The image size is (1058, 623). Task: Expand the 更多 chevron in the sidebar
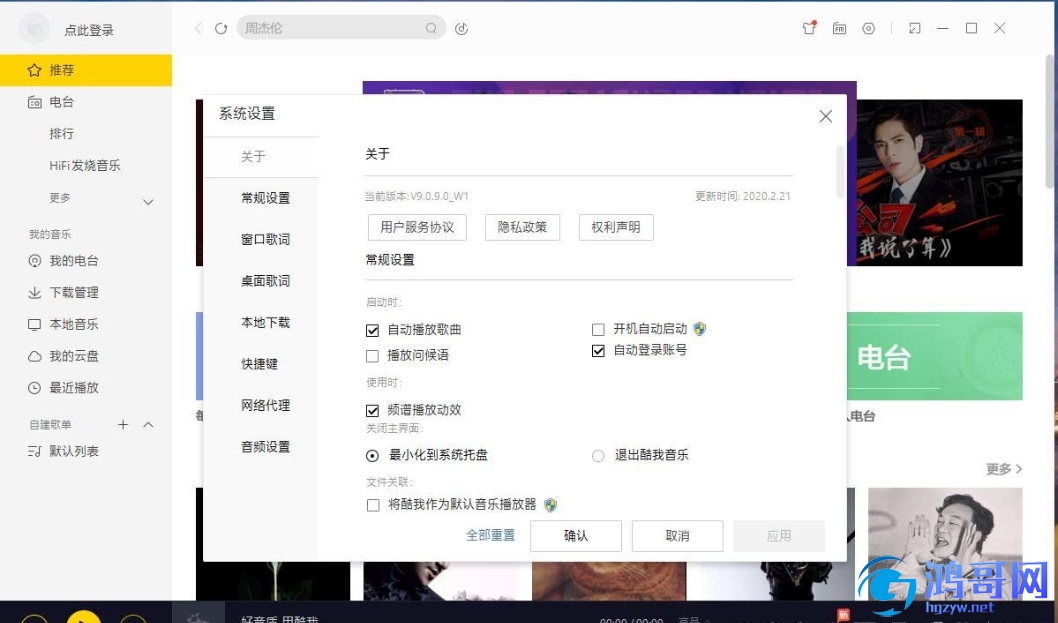[x=148, y=202]
